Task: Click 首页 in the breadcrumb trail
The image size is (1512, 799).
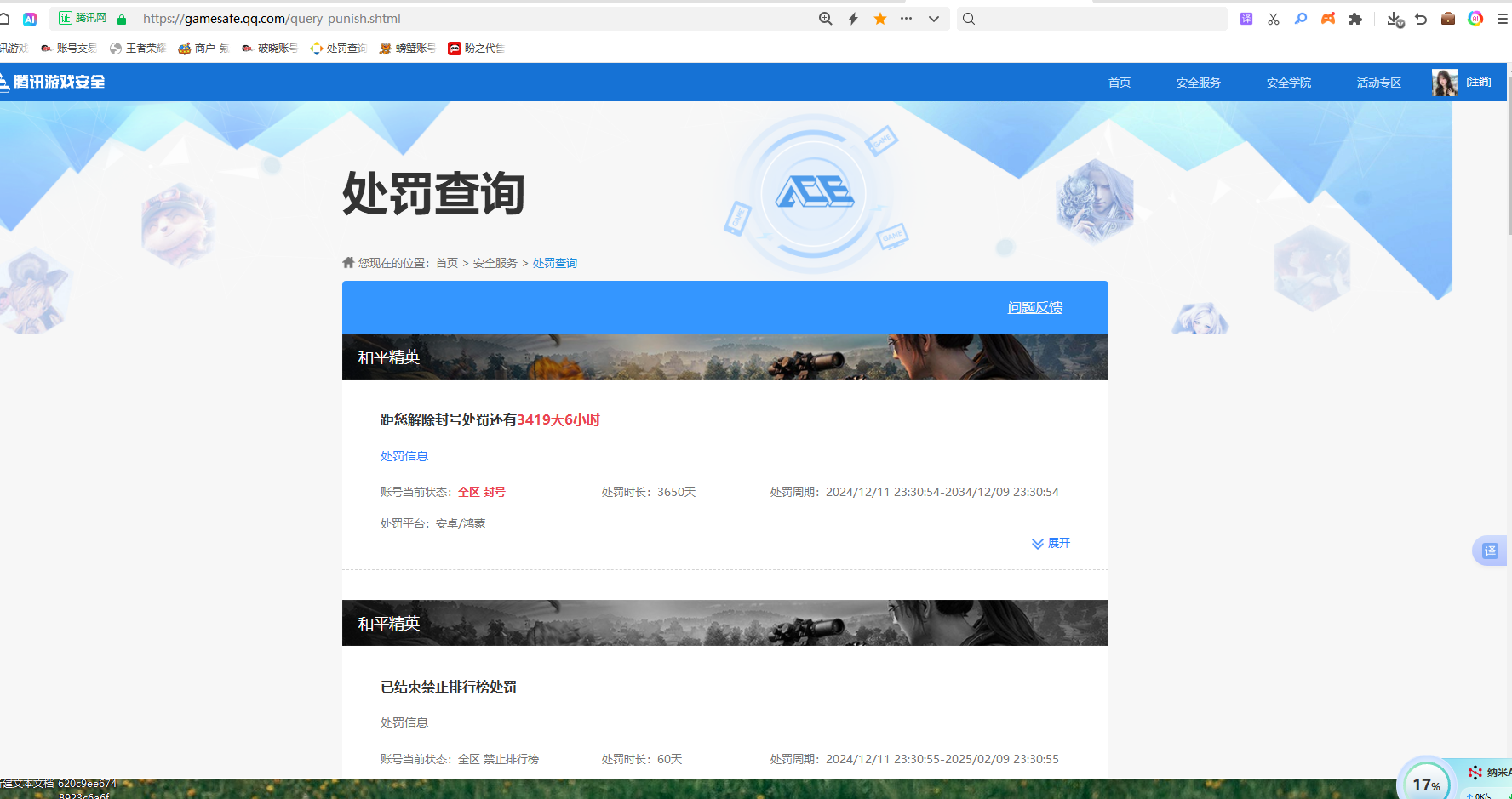Action: tap(447, 264)
